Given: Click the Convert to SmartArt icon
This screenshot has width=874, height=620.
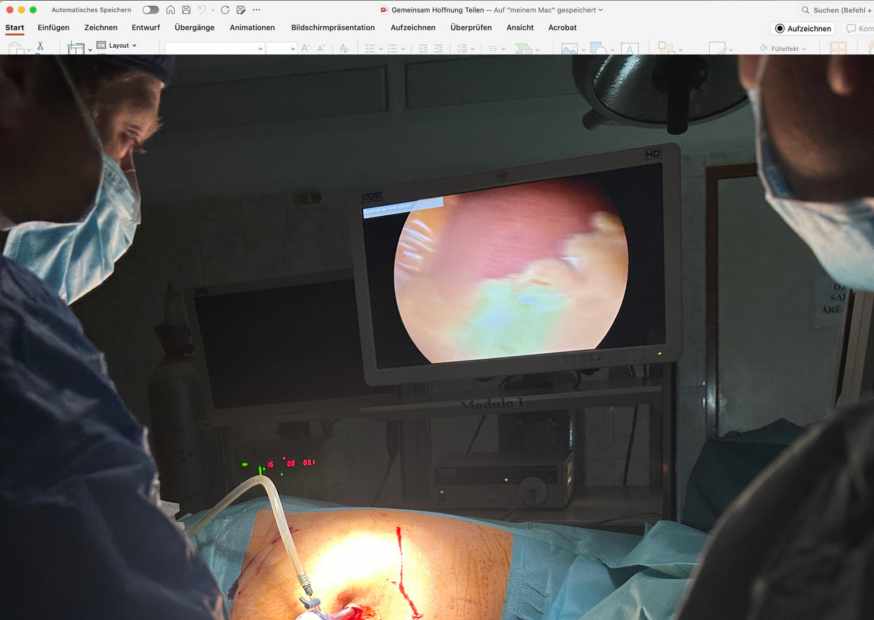Looking at the screenshot, I should (523, 49).
